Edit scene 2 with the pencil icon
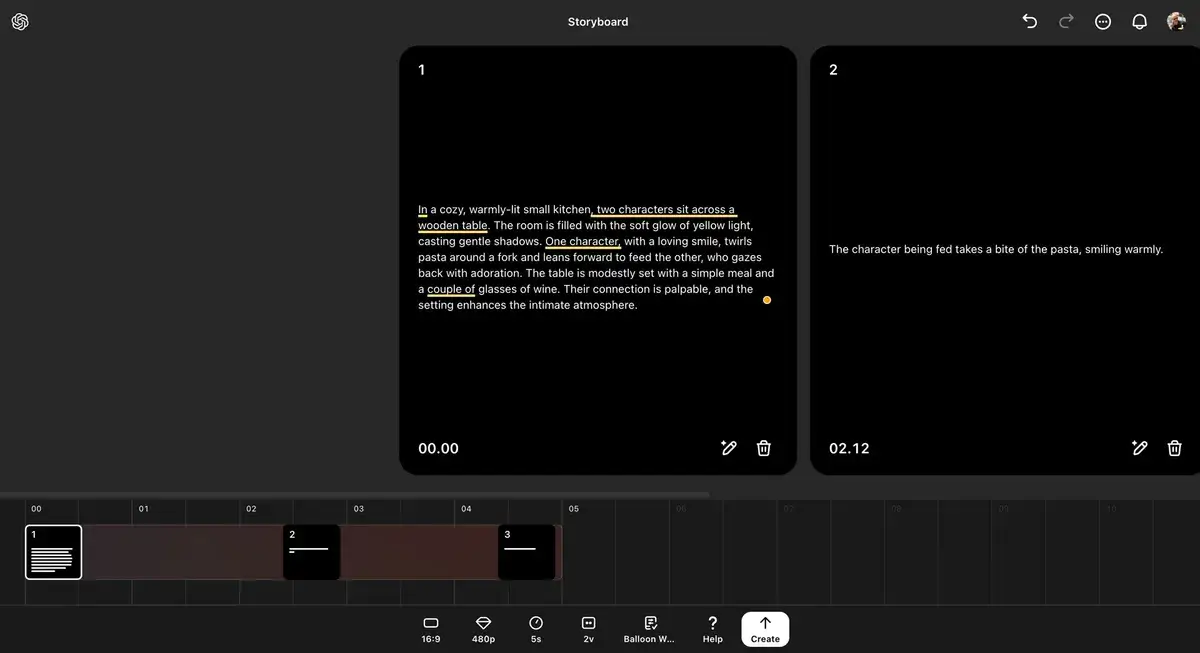 [x=1140, y=448]
